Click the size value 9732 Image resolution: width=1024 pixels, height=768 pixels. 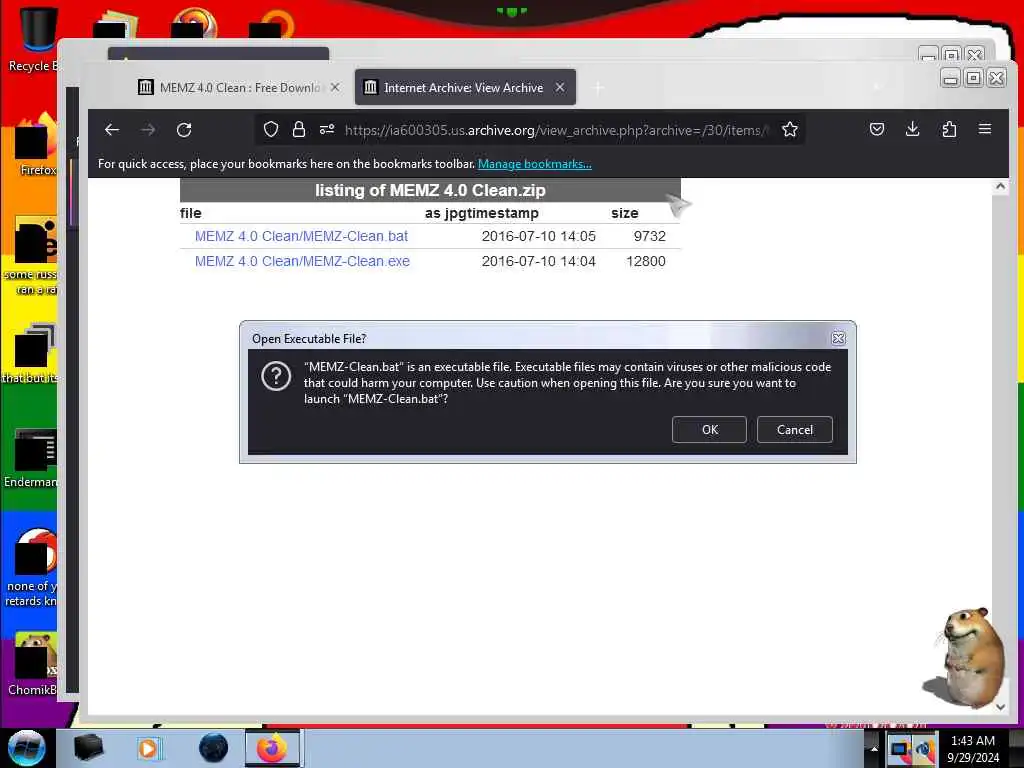[650, 236]
